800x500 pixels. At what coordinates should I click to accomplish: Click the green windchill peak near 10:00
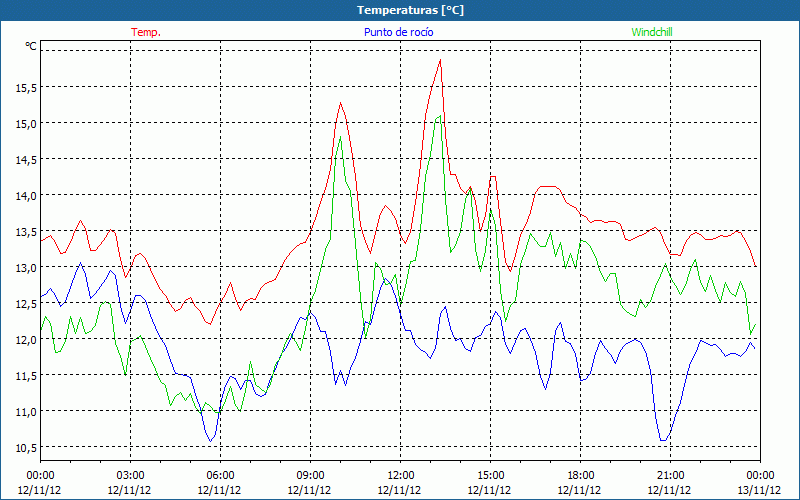340,136
